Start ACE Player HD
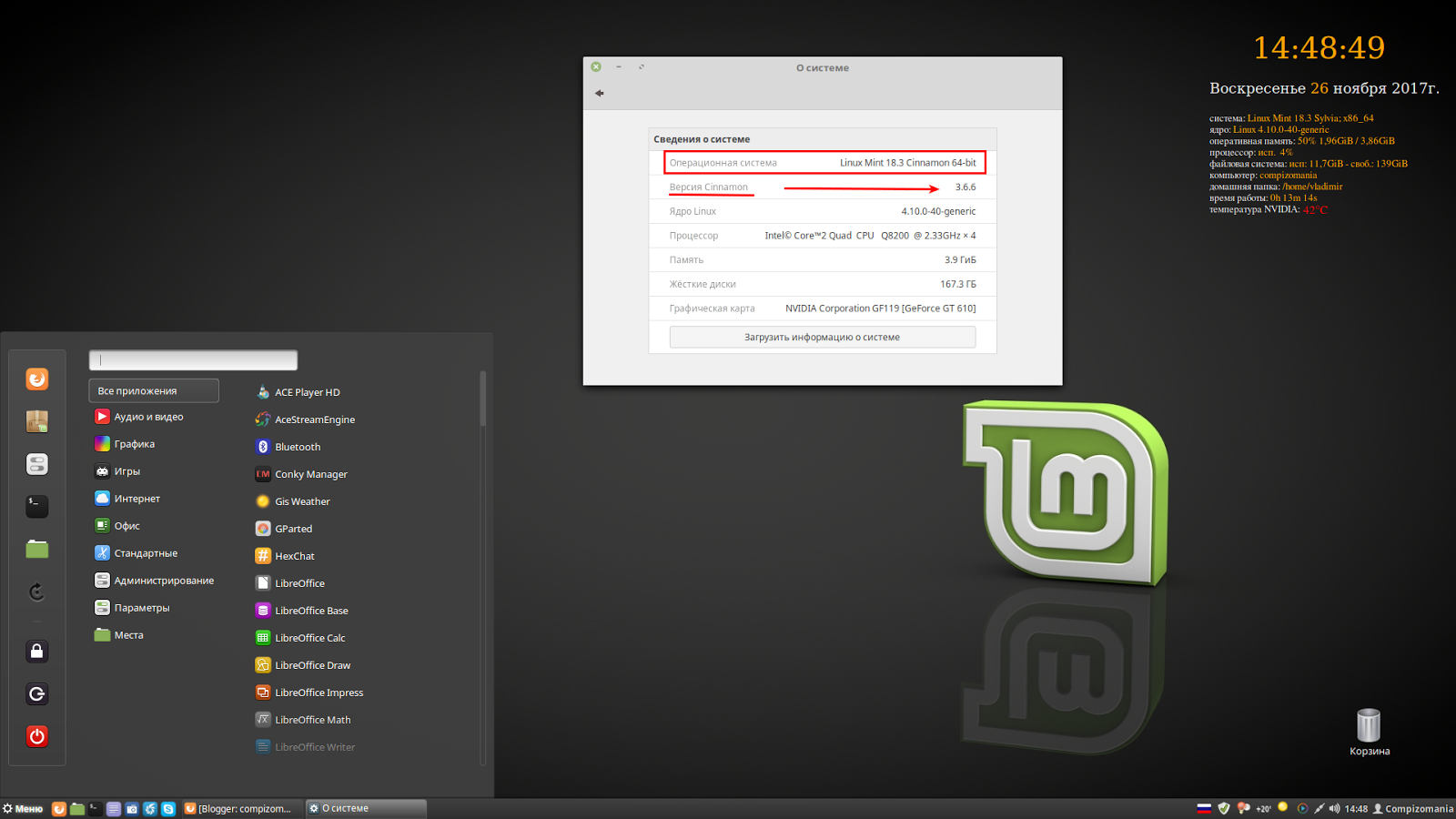1456x819 pixels. click(x=307, y=391)
